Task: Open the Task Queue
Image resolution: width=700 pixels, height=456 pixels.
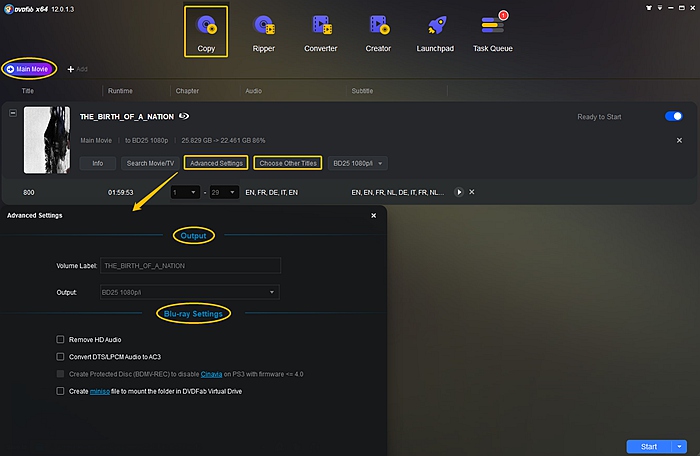Action: click(x=492, y=33)
